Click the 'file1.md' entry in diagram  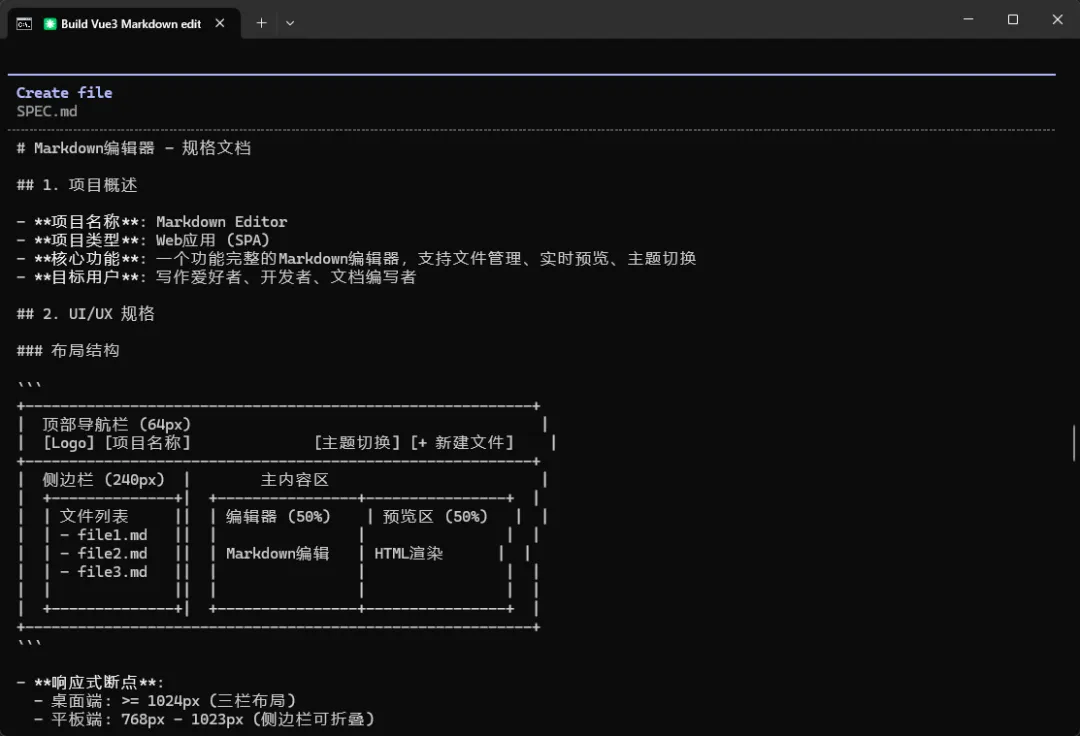click(112, 535)
